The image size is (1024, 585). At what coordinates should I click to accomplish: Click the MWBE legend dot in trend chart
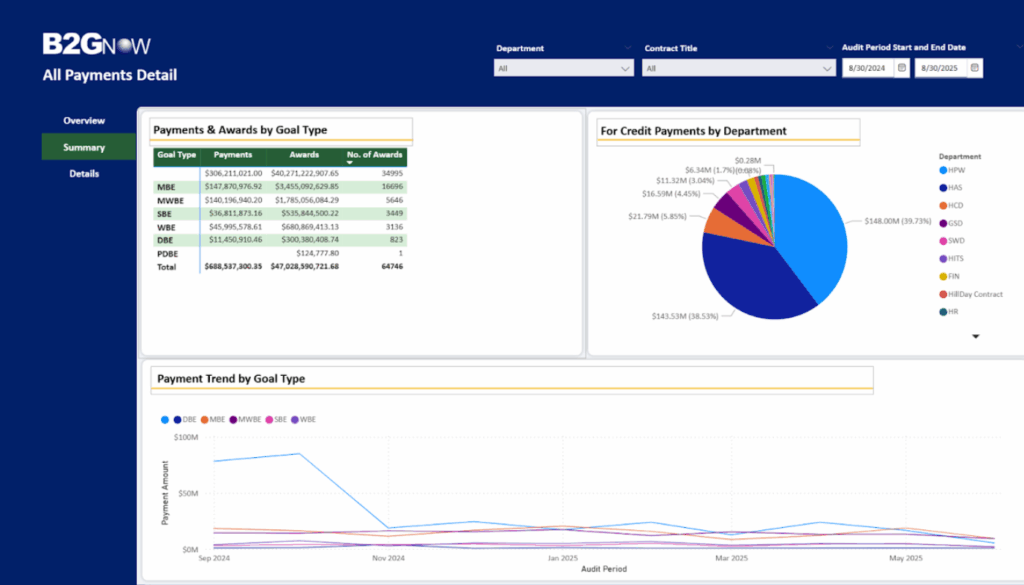click(x=234, y=420)
